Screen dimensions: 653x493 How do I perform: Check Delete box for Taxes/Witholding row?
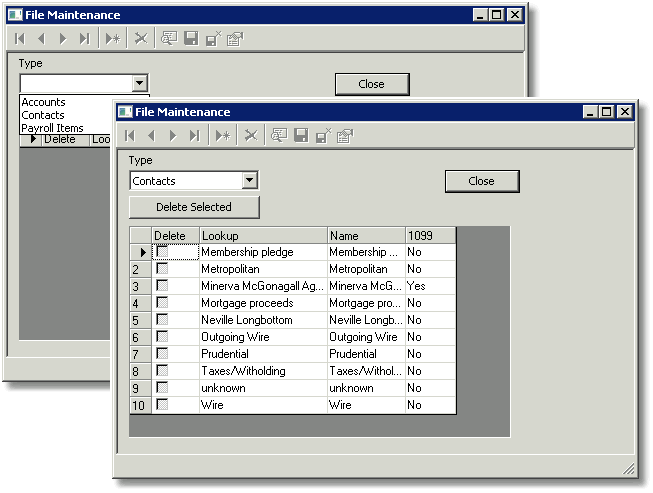(162, 371)
